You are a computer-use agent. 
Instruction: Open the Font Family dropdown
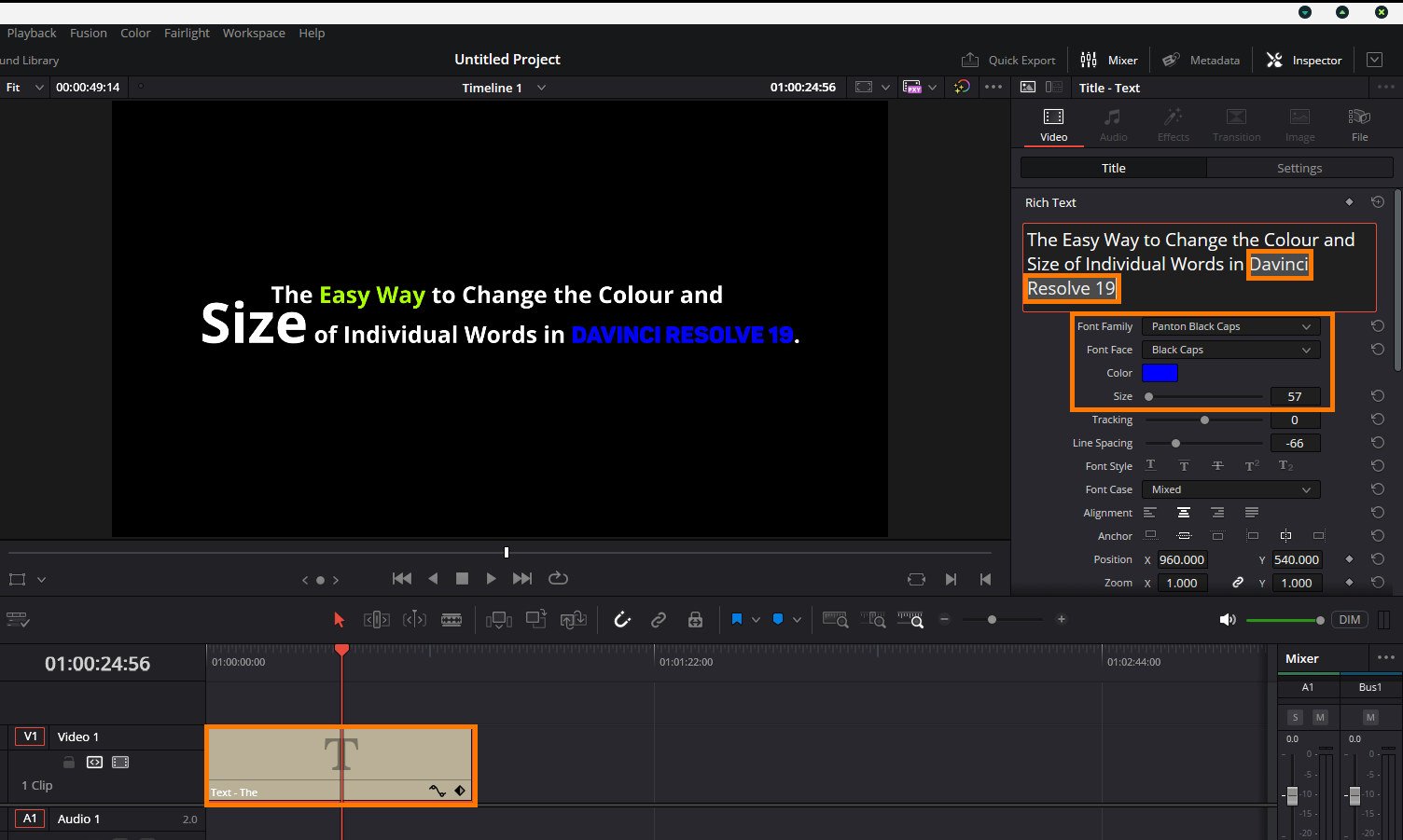pyautogui.click(x=1231, y=326)
